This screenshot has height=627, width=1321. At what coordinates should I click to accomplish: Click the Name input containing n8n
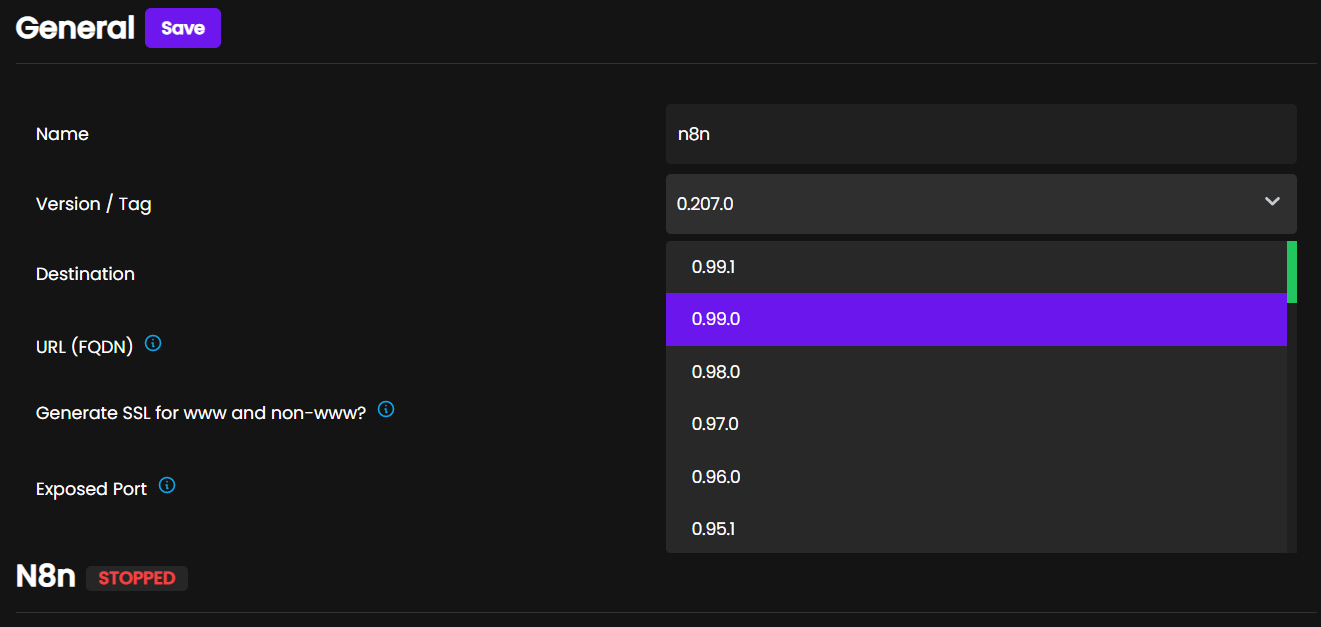click(980, 133)
